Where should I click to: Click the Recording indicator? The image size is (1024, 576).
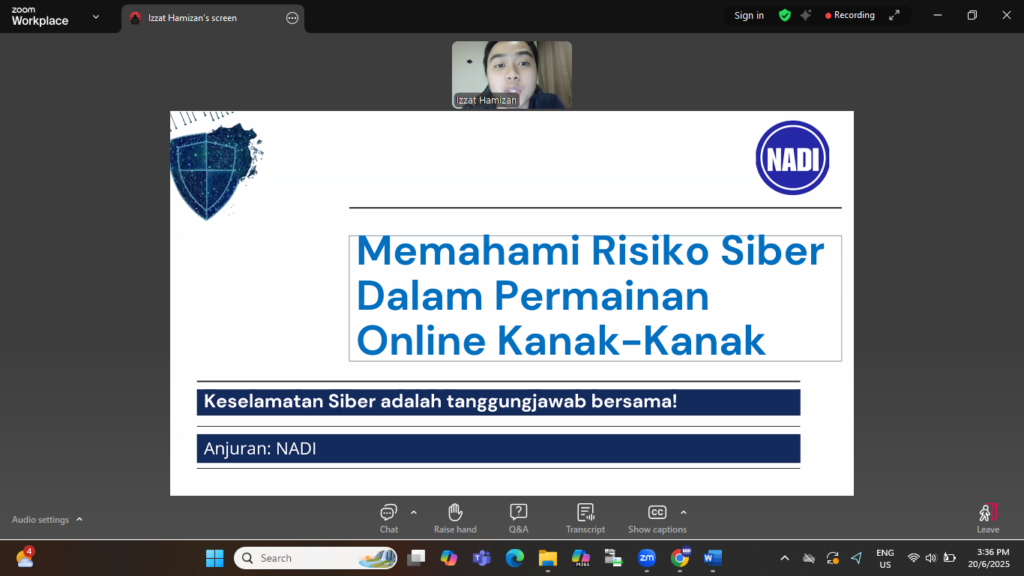[x=850, y=16]
